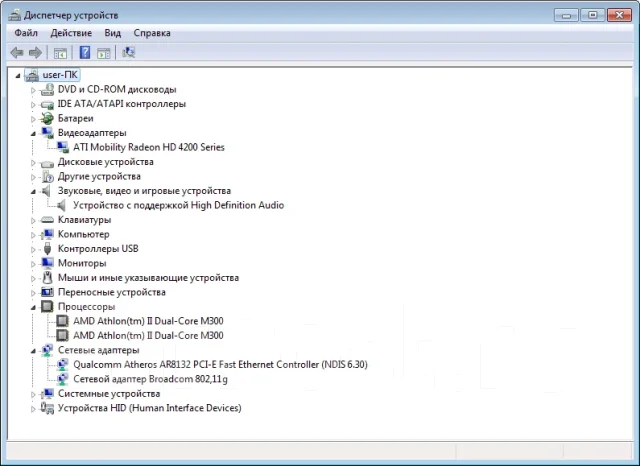Image resolution: width=640 pixels, height=466 pixels.
Task: Select ATI Mobility Radeon HD 4200 Series
Action: coord(149,147)
